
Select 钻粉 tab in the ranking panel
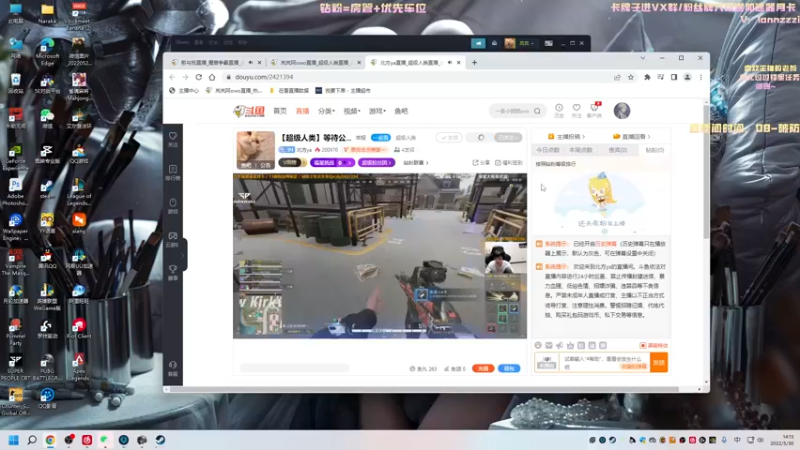click(654, 150)
